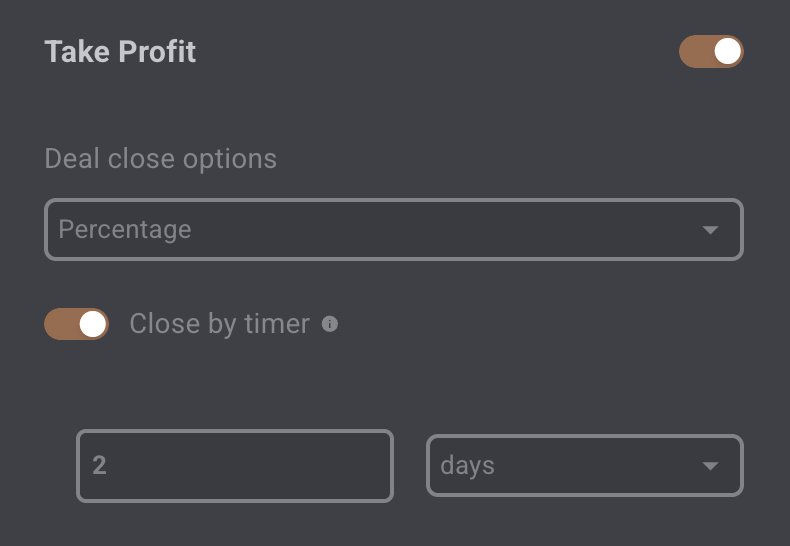This screenshot has height=546, width=790.
Task: Click the brown track of the Take Profit switch
Action: tap(696, 51)
